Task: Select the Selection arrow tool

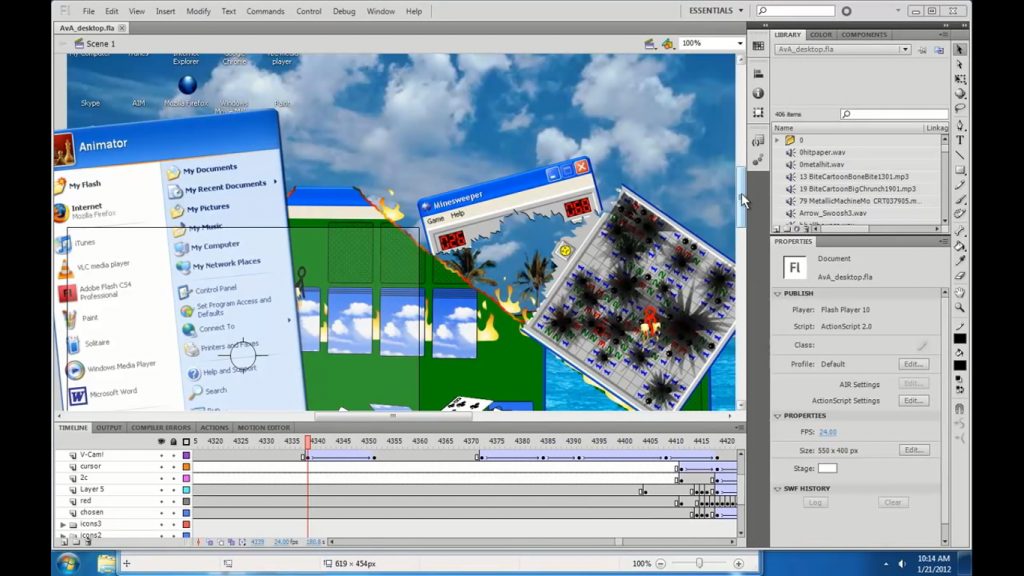Action: click(959, 50)
